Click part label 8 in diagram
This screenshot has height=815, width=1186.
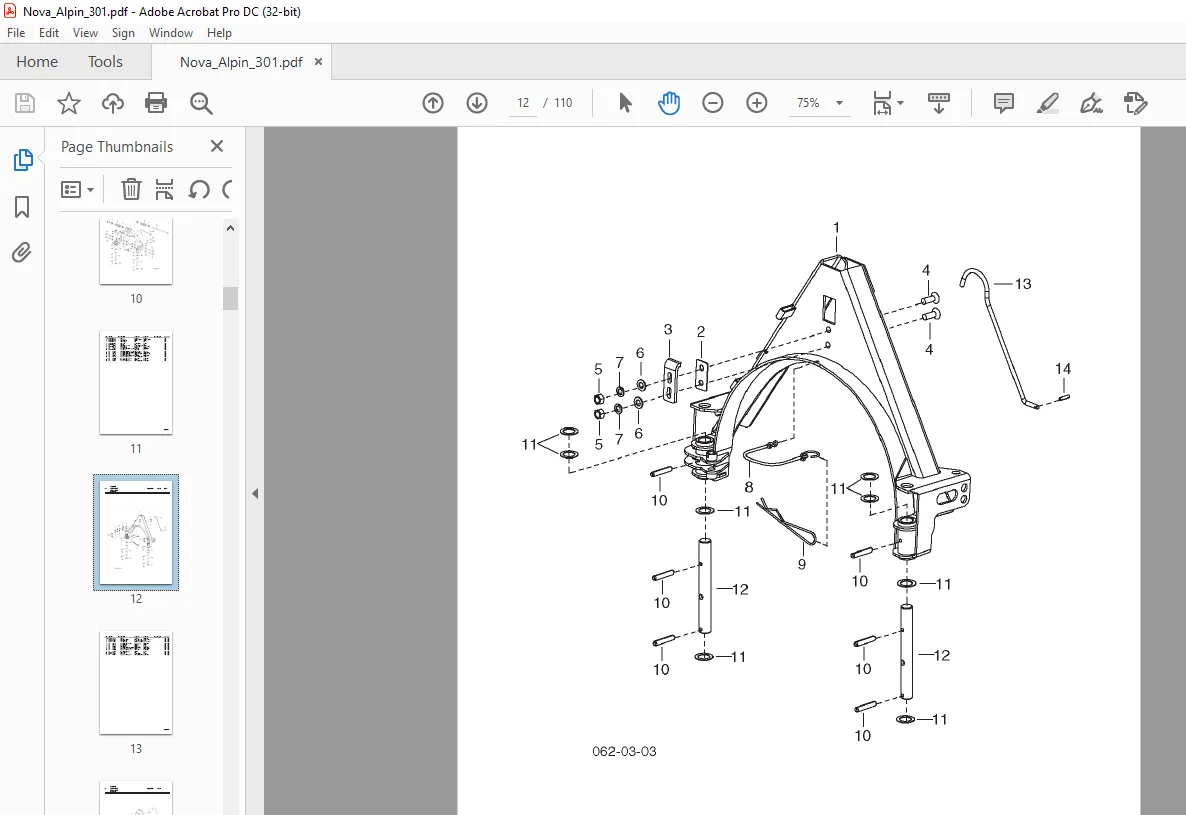pos(749,488)
